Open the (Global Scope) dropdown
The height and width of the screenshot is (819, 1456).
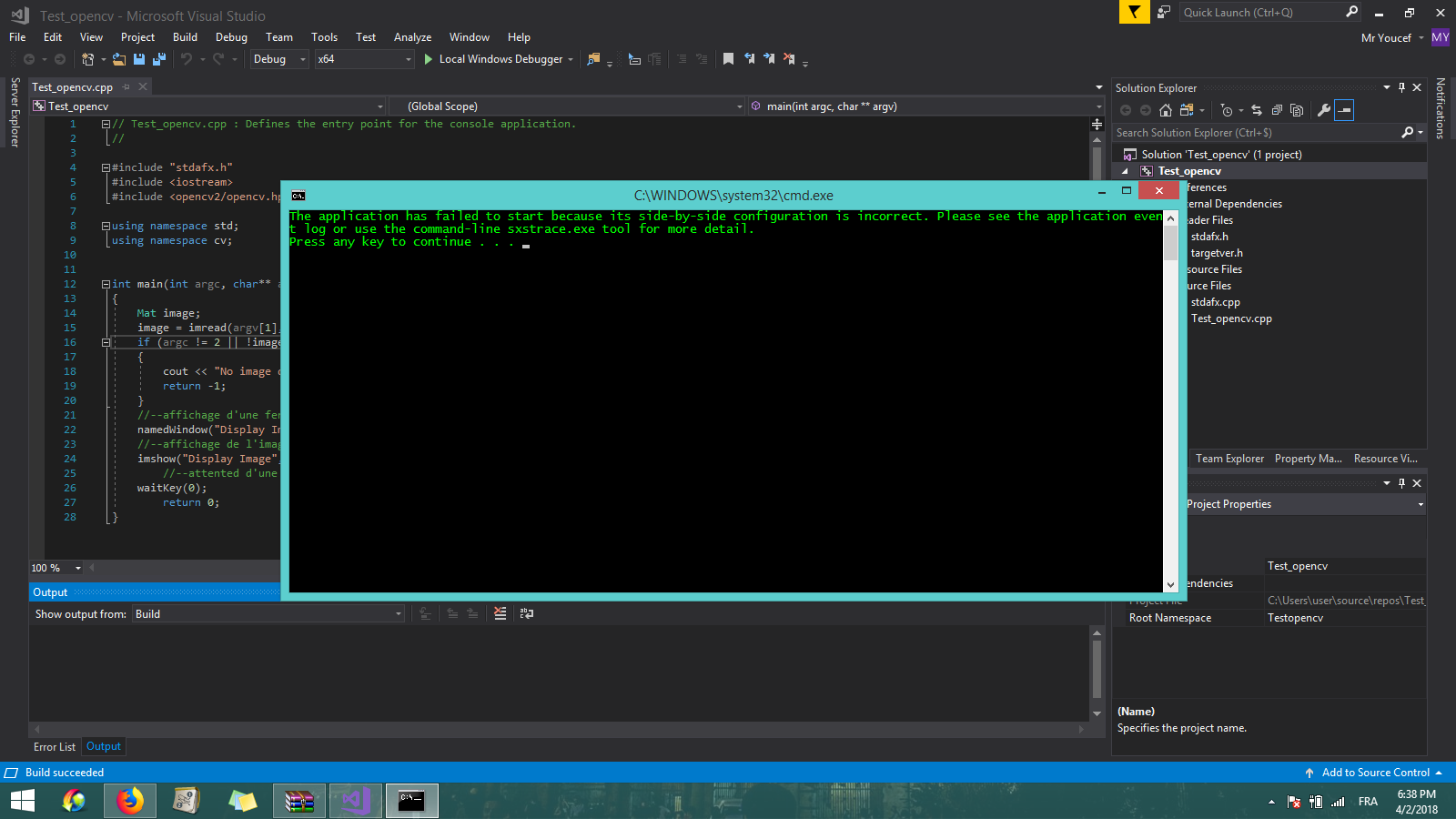pos(567,106)
